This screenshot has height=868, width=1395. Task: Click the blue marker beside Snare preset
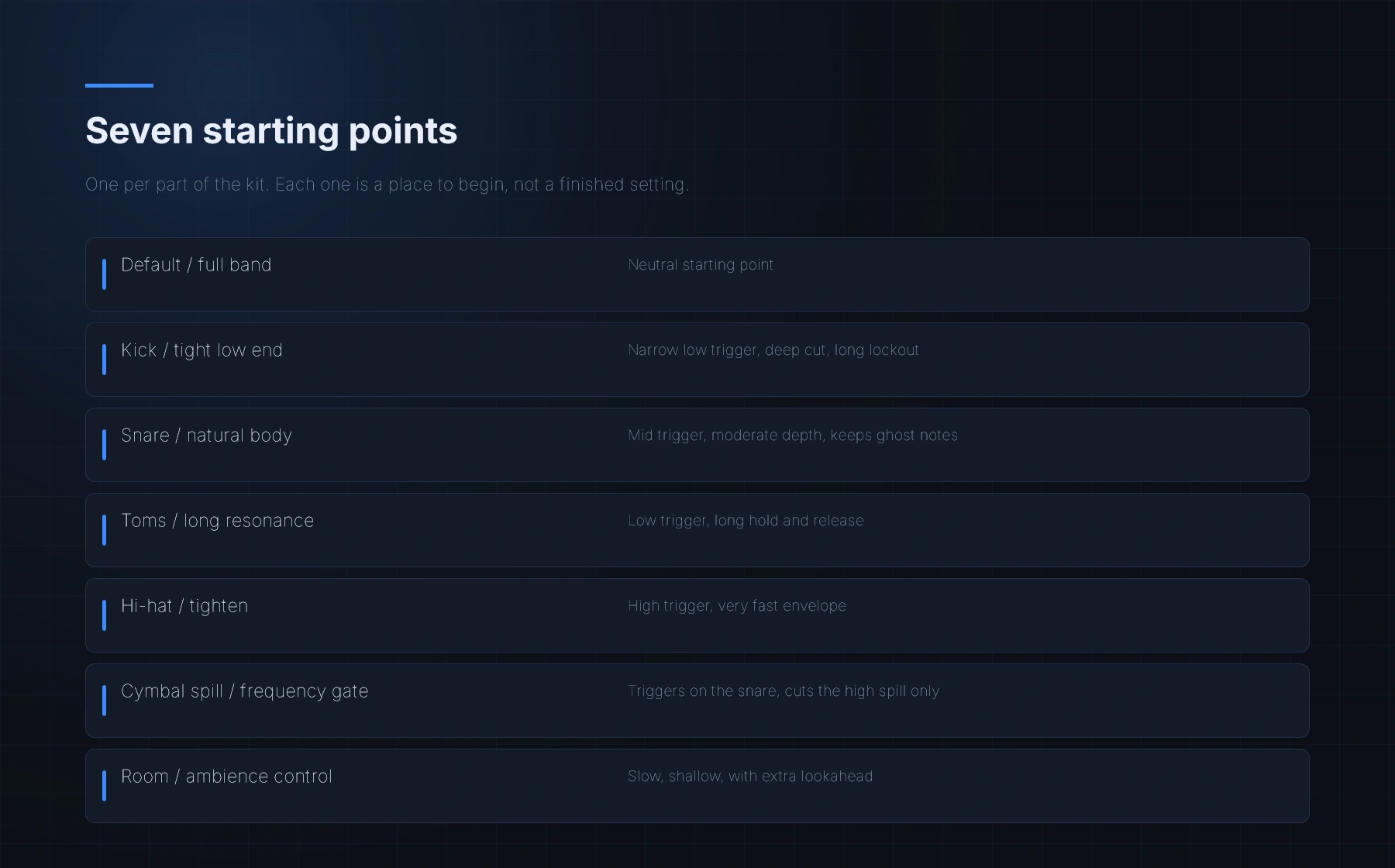pos(104,445)
